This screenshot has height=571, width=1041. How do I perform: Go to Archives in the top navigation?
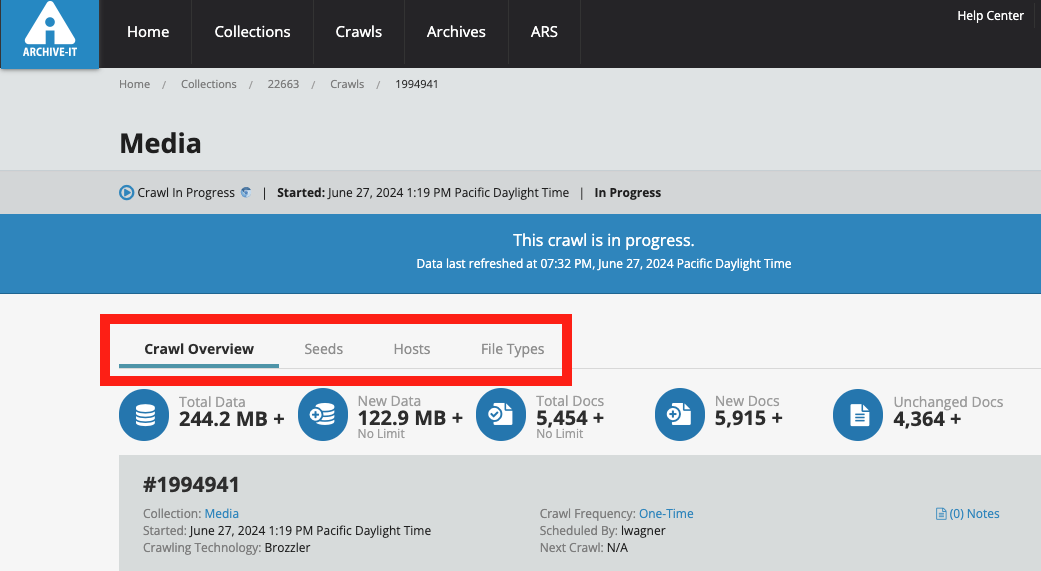coord(456,32)
